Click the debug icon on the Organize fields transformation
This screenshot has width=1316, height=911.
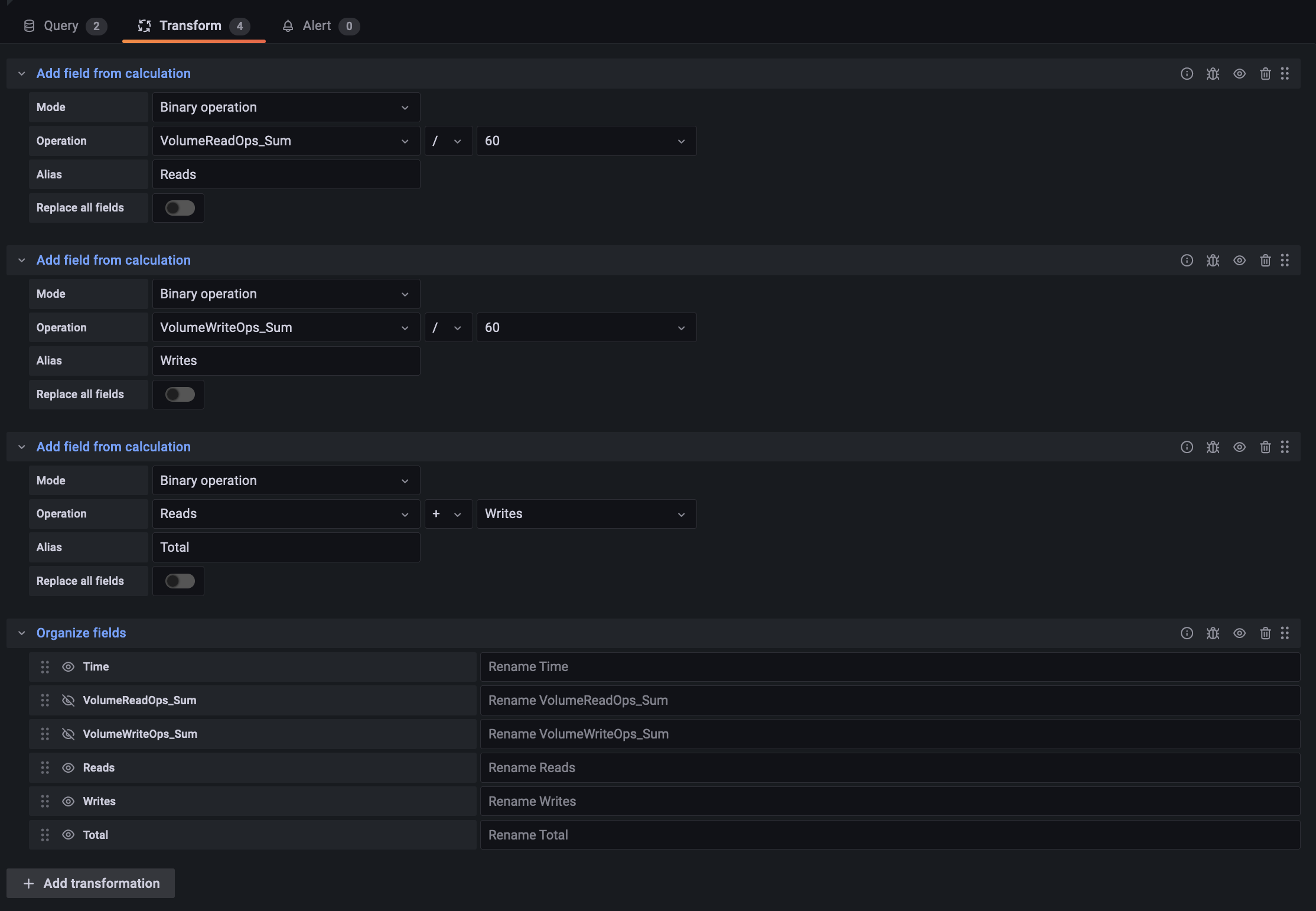(1213, 633)
